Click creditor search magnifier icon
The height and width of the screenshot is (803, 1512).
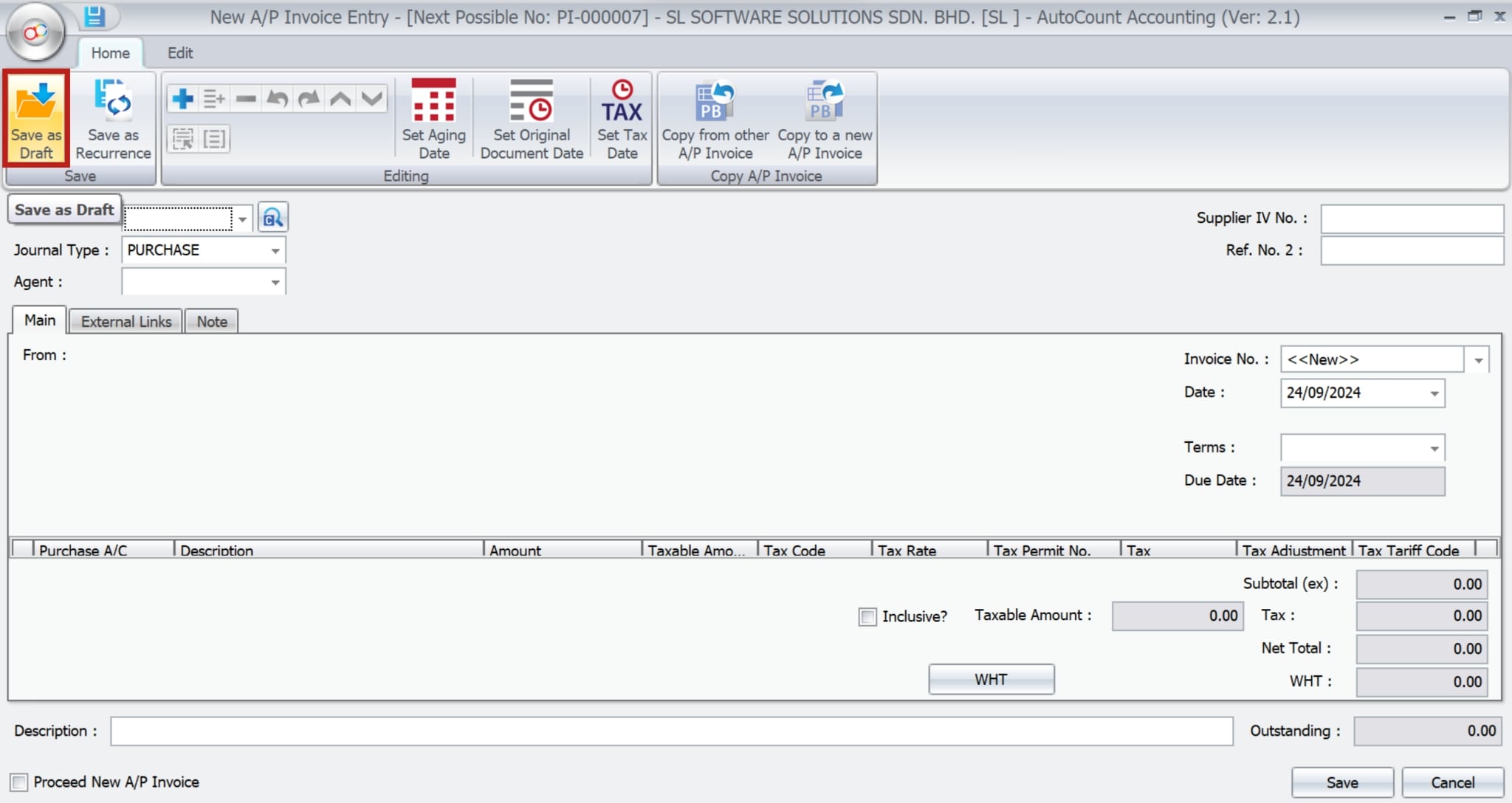272,218
